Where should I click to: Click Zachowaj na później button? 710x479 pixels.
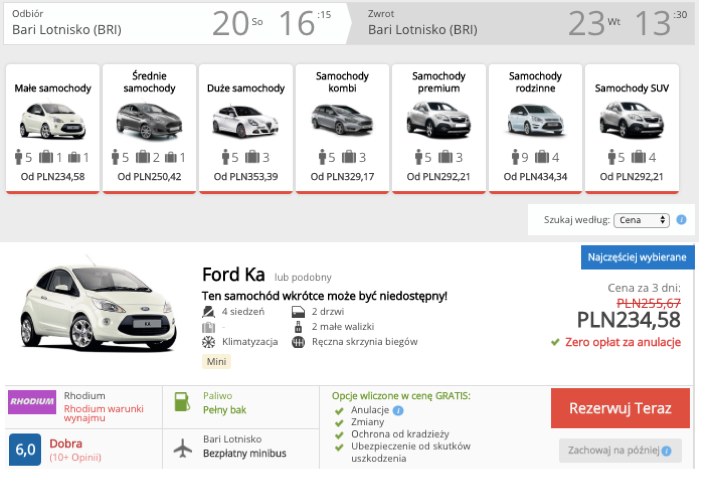click(x=620, y=450)
